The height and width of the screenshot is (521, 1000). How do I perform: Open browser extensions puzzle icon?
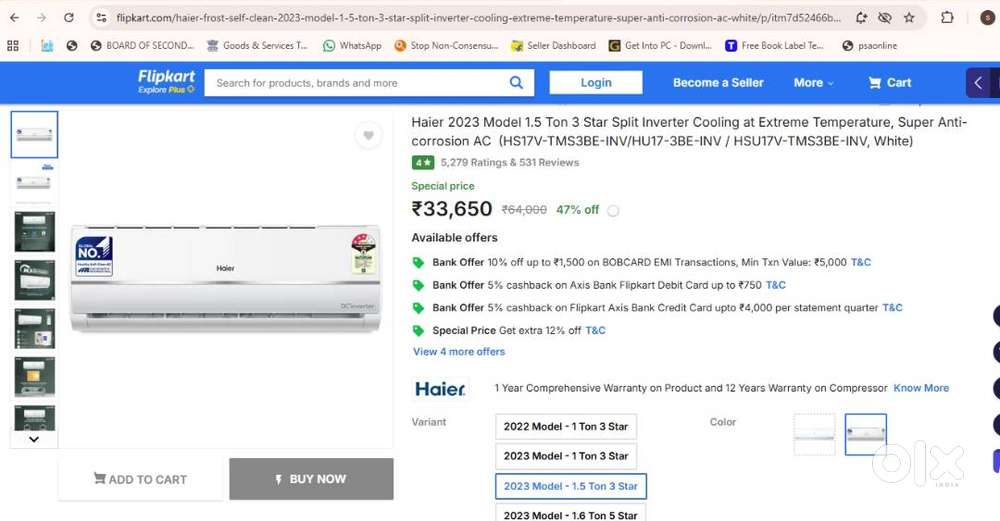(947, 18)
